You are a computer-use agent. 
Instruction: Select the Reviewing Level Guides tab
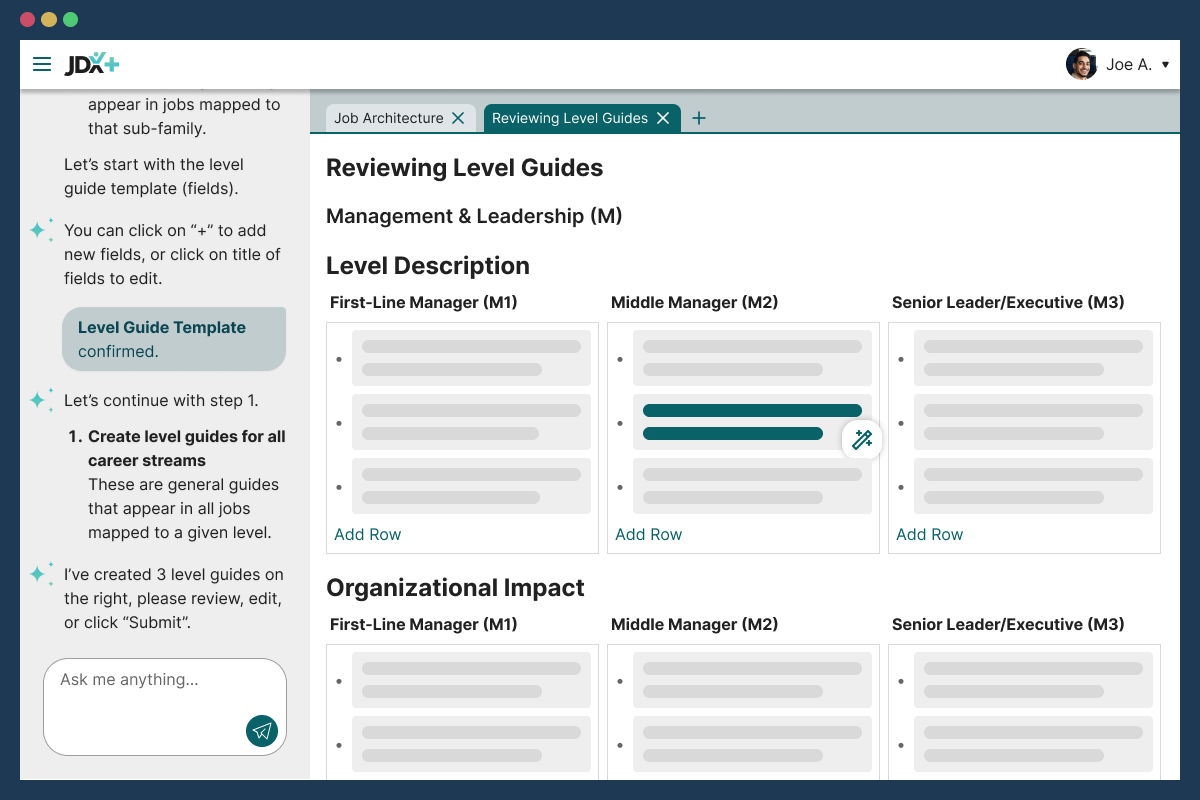570,118
